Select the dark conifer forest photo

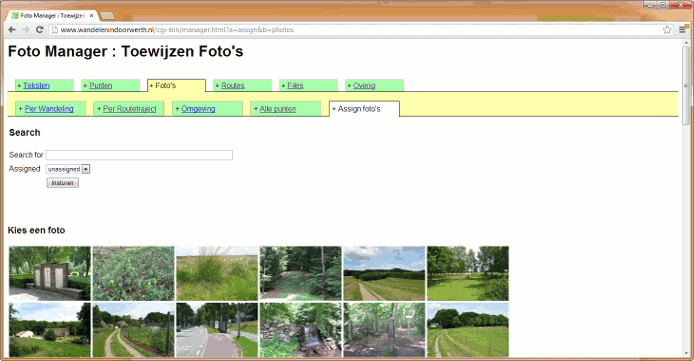point(301,273)
